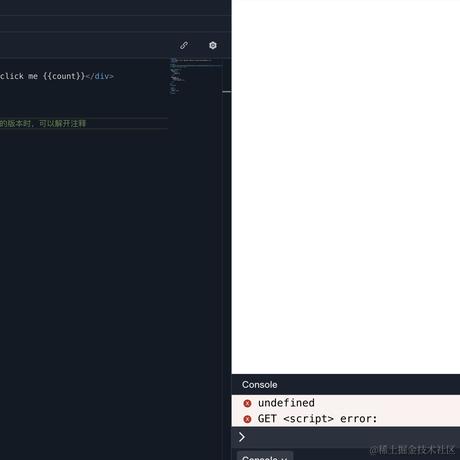Screen dimensions: 460x460
Task: Place cursor on the click me code line
Action: [84, 76]
